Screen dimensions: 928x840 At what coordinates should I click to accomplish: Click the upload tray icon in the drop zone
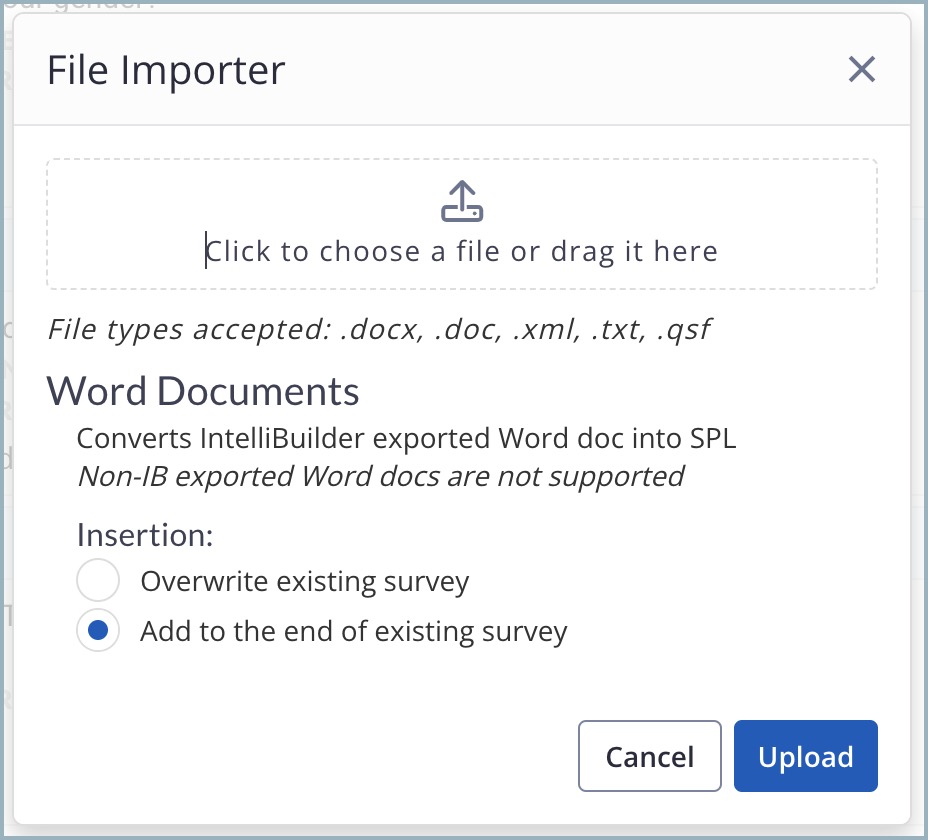(x=462, y=201)
